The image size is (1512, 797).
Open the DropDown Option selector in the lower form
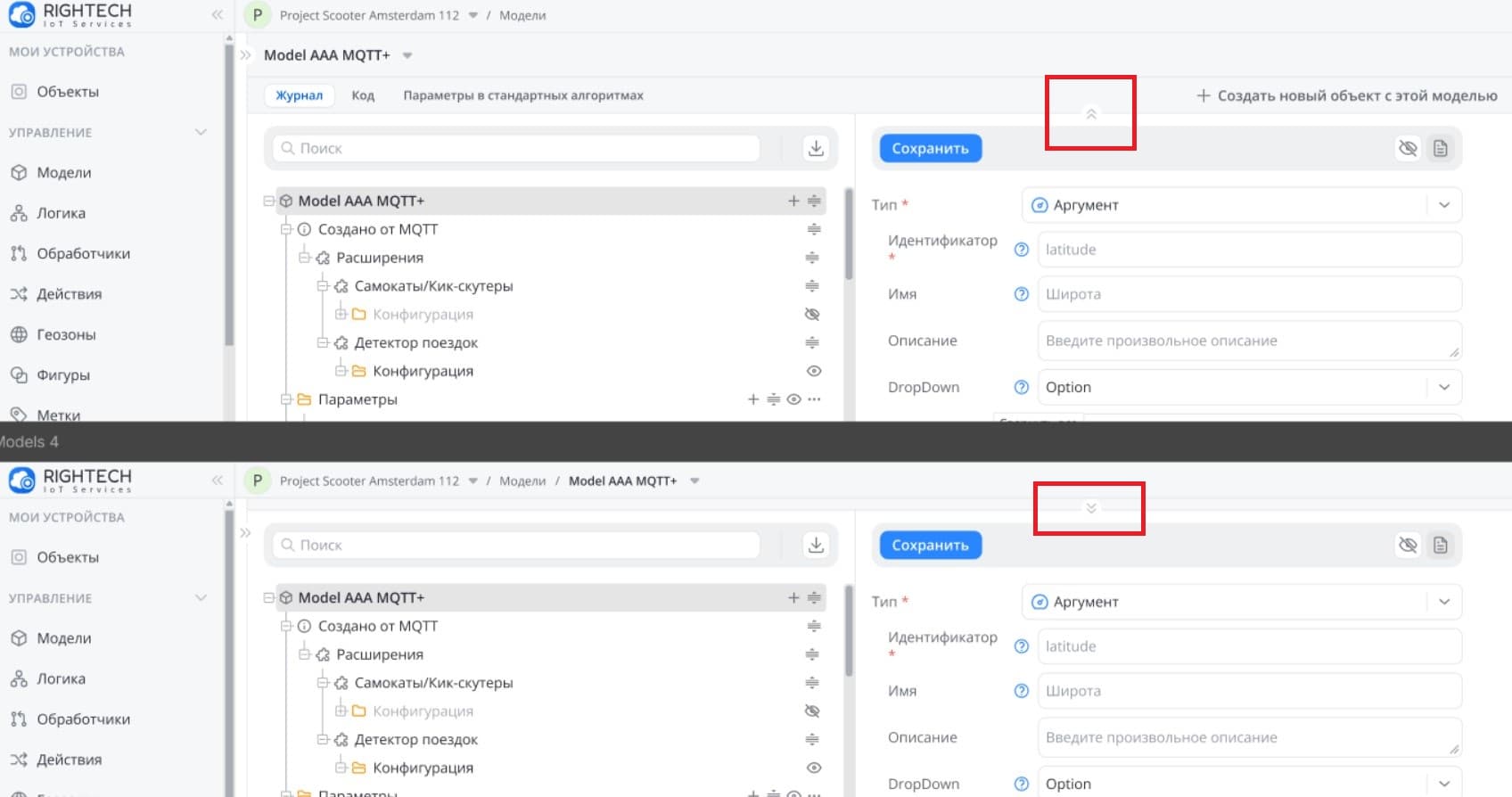[1248, 783]
